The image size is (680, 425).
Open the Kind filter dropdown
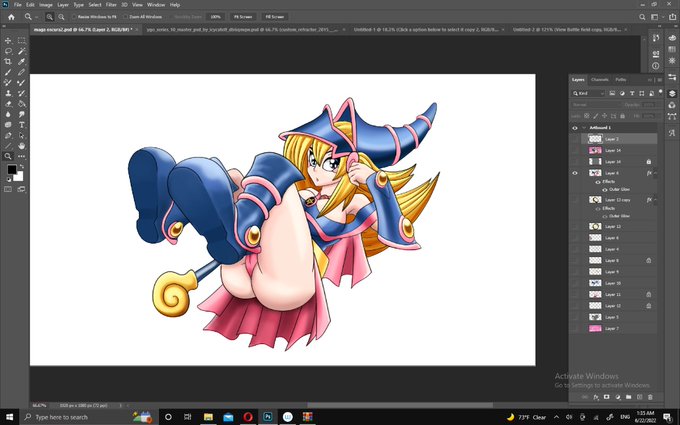click(x=588, y=93)
